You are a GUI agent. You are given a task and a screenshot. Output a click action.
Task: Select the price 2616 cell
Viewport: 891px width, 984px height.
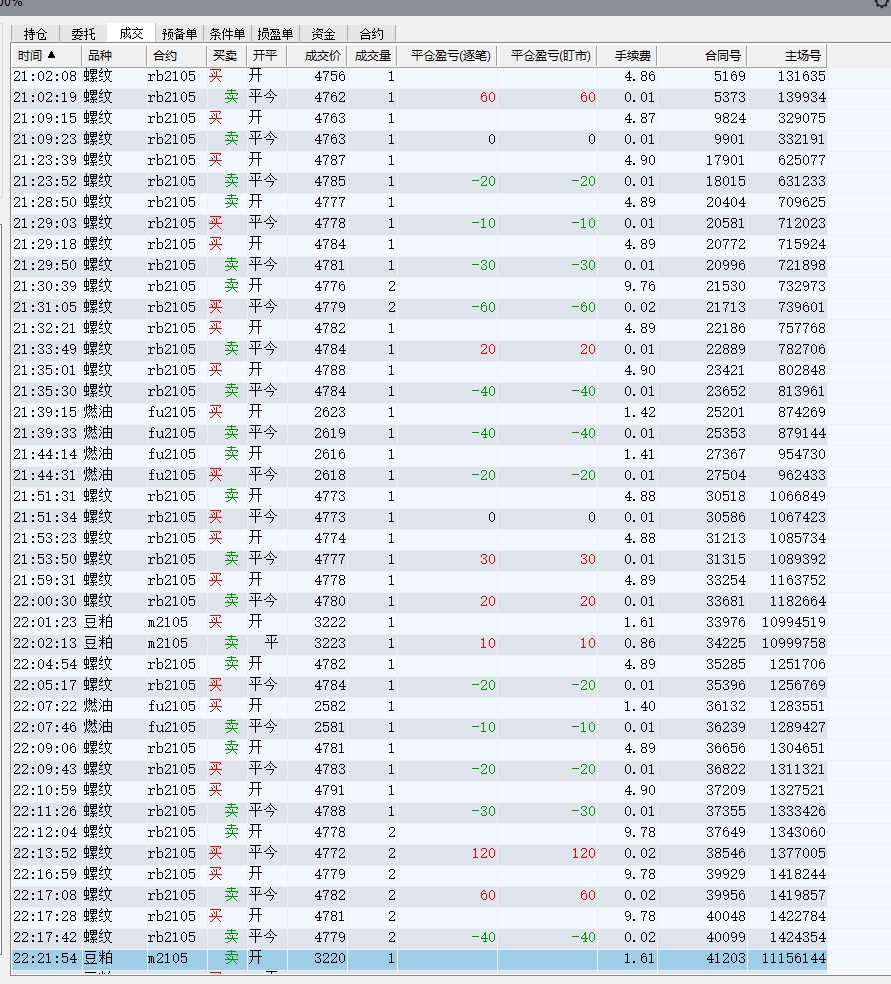pos(330,455)
